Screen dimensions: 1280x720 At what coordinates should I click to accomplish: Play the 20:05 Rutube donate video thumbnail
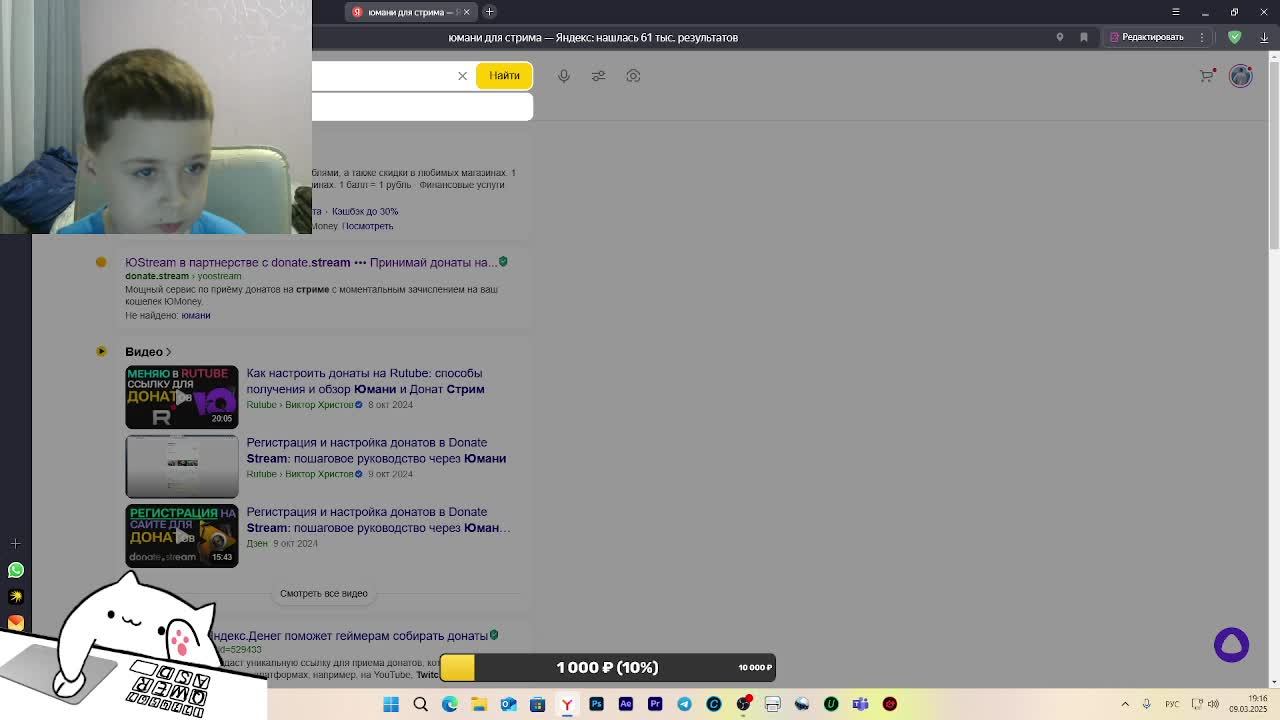pos(182,397)
